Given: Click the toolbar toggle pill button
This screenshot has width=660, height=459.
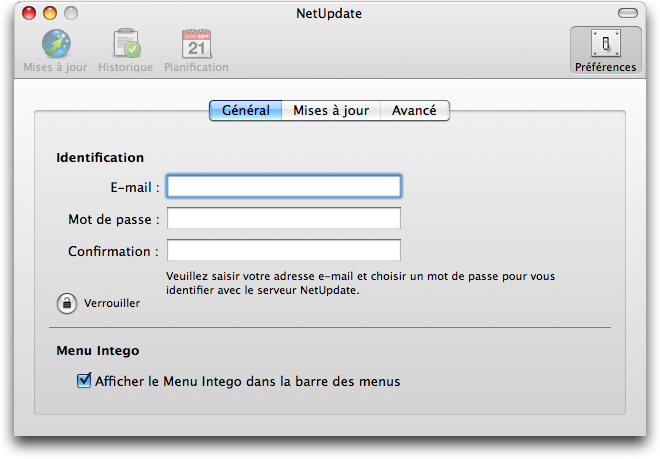Looking at the screenshot, I should [x=628, y=13].
